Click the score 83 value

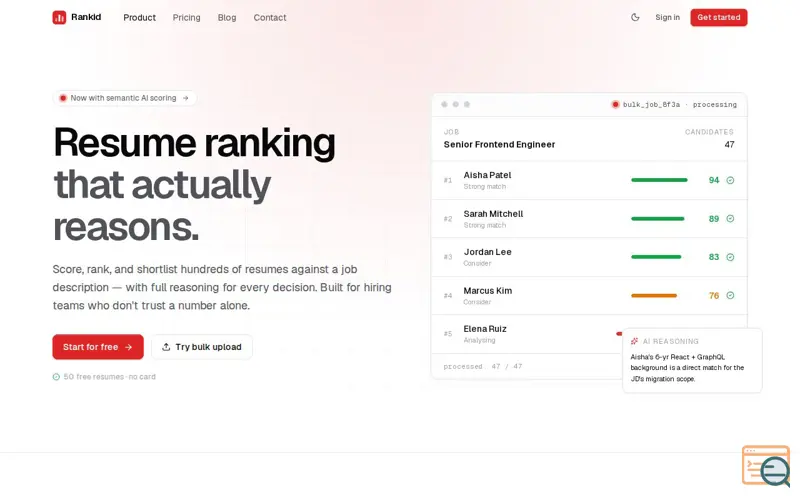coord(714,257)
